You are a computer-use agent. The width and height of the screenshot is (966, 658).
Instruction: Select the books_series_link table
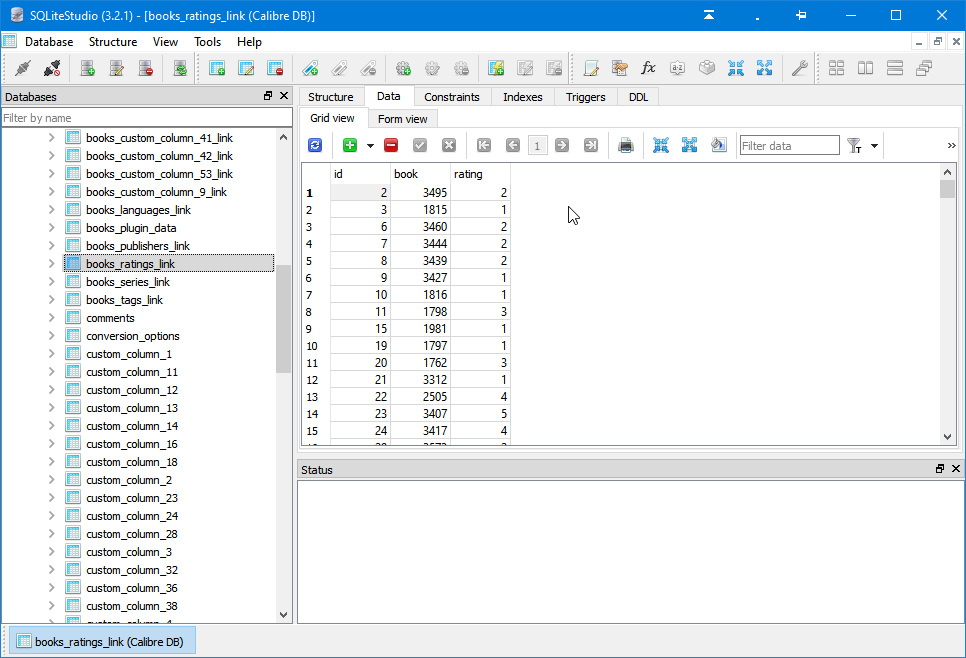127,282
